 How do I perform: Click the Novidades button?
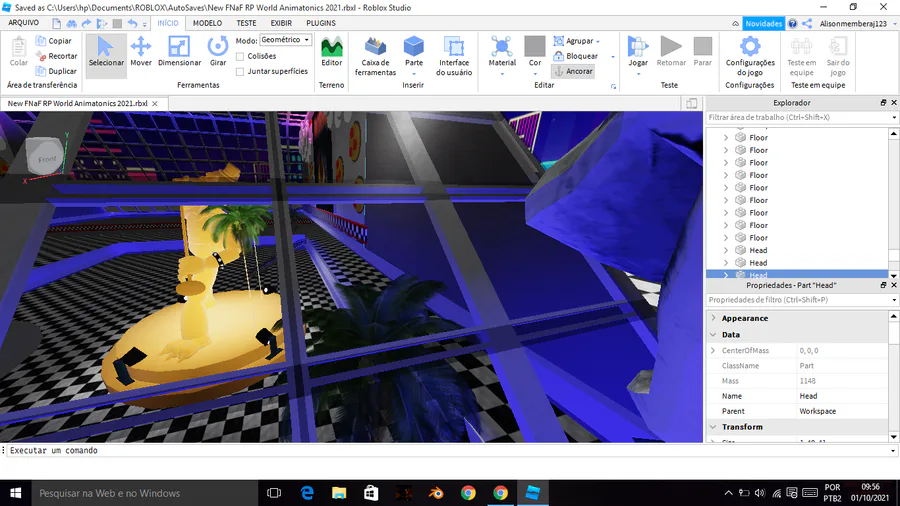tap(763, 24)
